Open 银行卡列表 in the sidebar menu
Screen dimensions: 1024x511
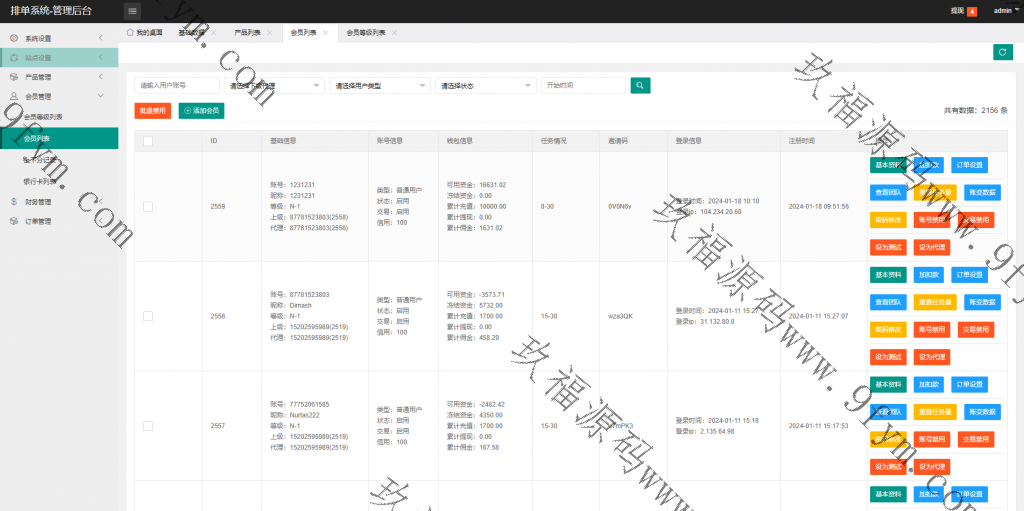click(42, 182)
